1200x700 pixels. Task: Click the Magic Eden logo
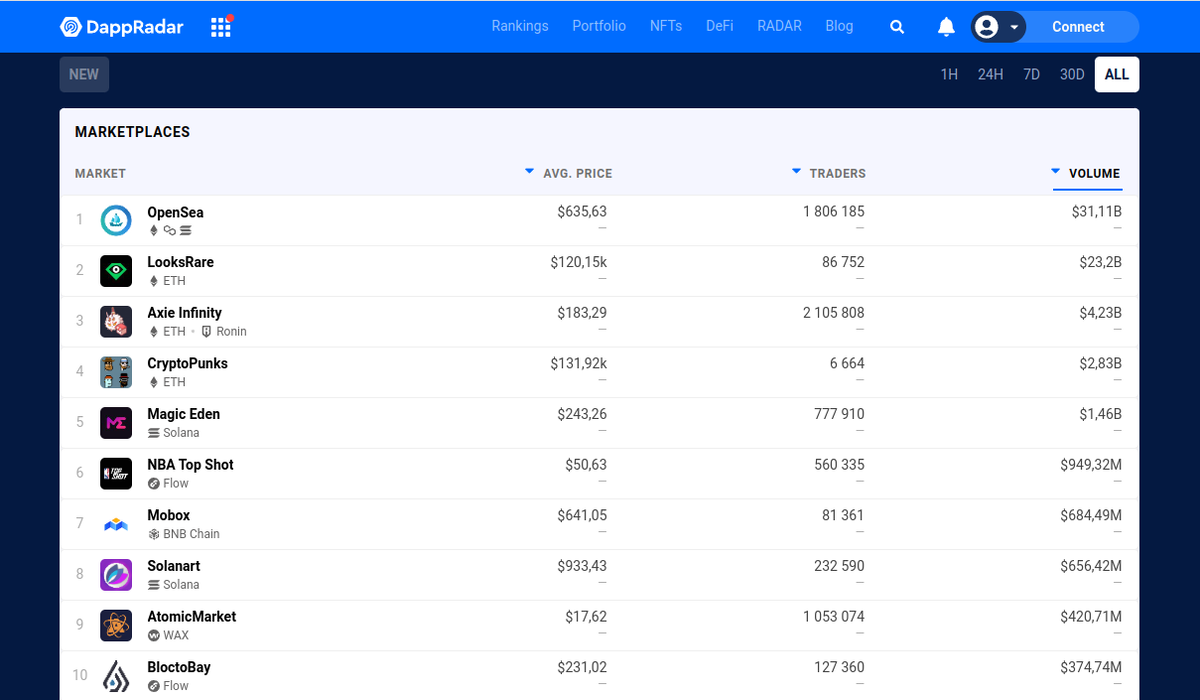coord(116,422)
